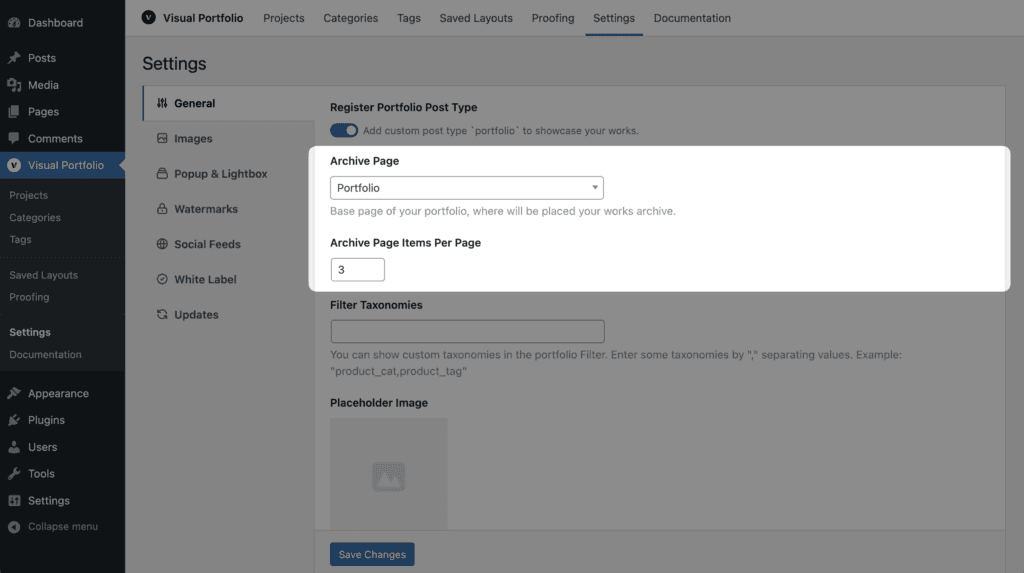Open Watermarks lock icon section
The height and width of the screenshot is (573, 1024).
click(x=162, y=209)
